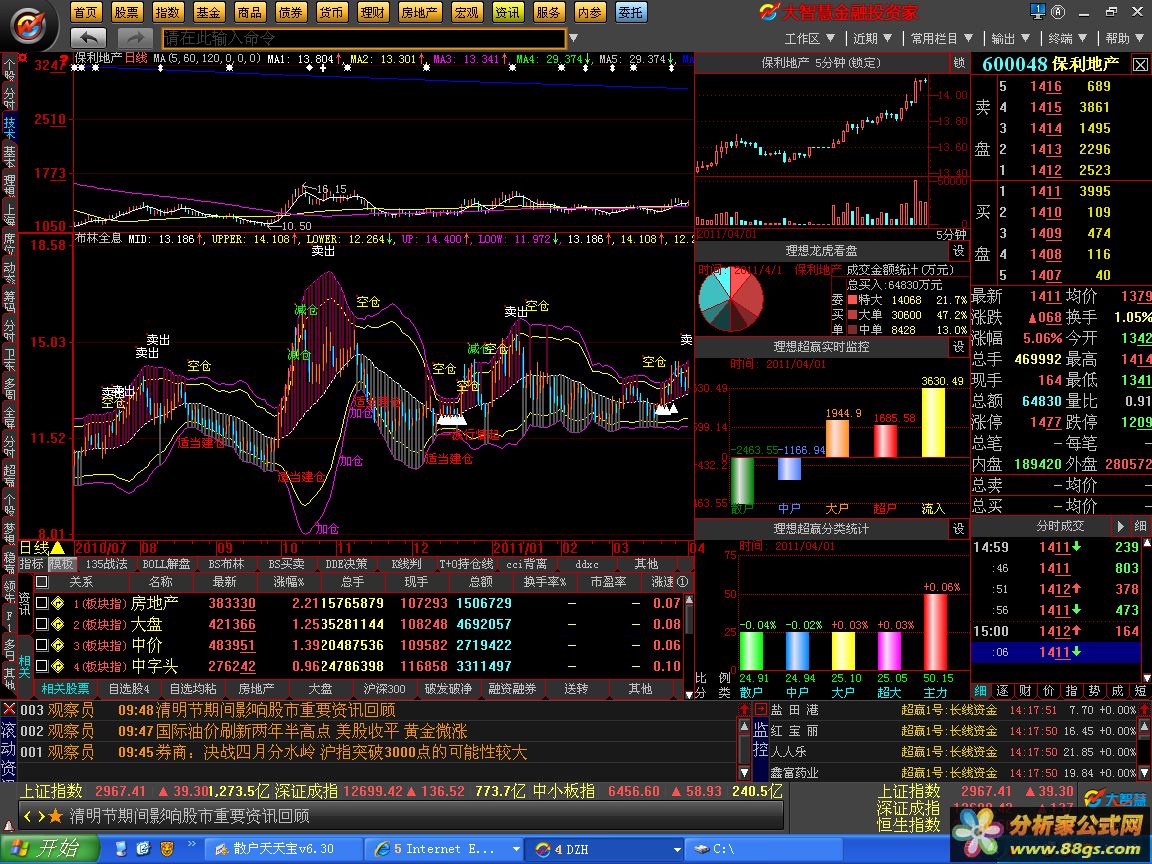Select the 势 tab under 分时成交
Image resolution: width=1152 pixels, height=864 pixels.
click(1095, 691)
